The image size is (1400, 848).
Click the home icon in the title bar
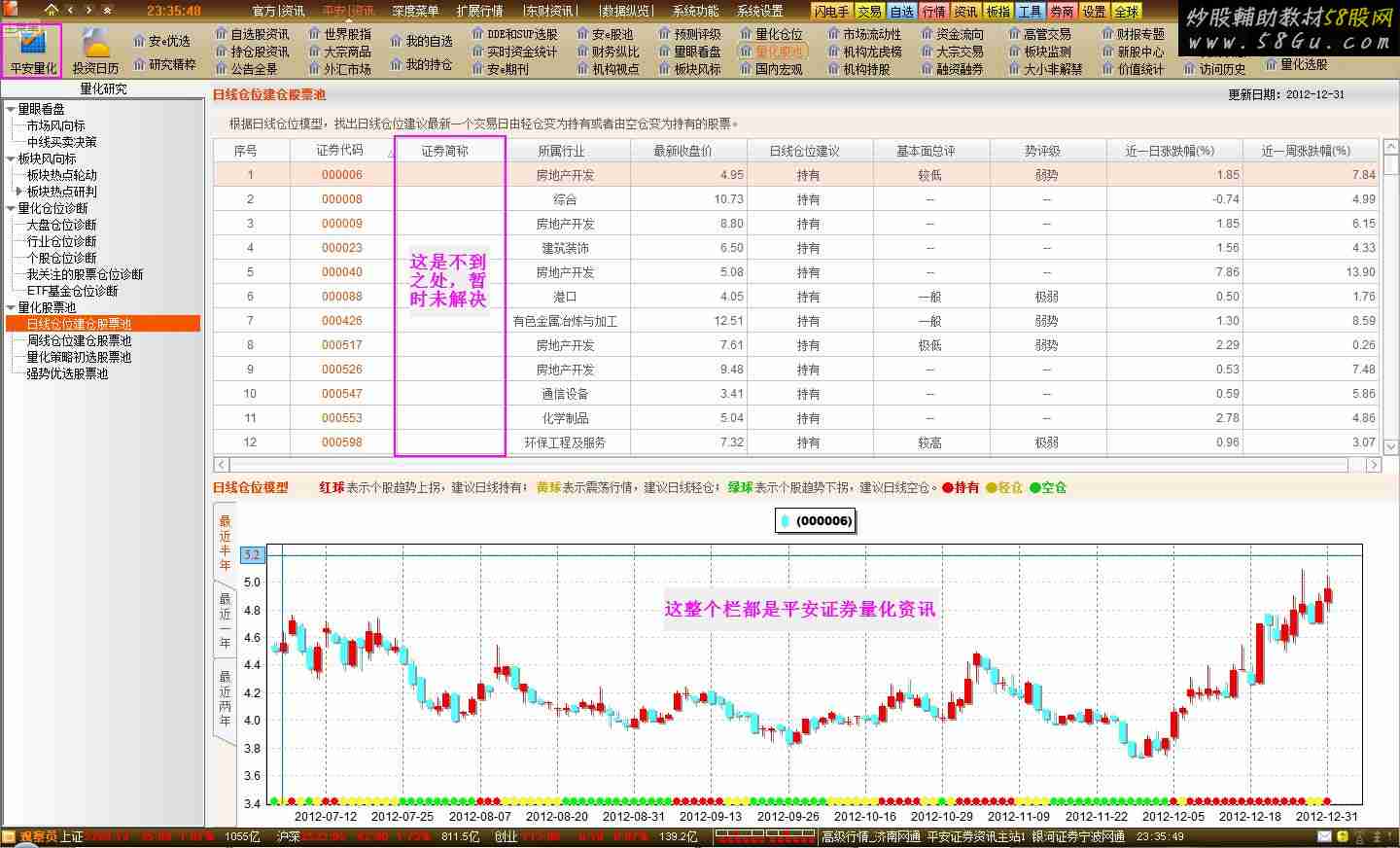point(51,10)
